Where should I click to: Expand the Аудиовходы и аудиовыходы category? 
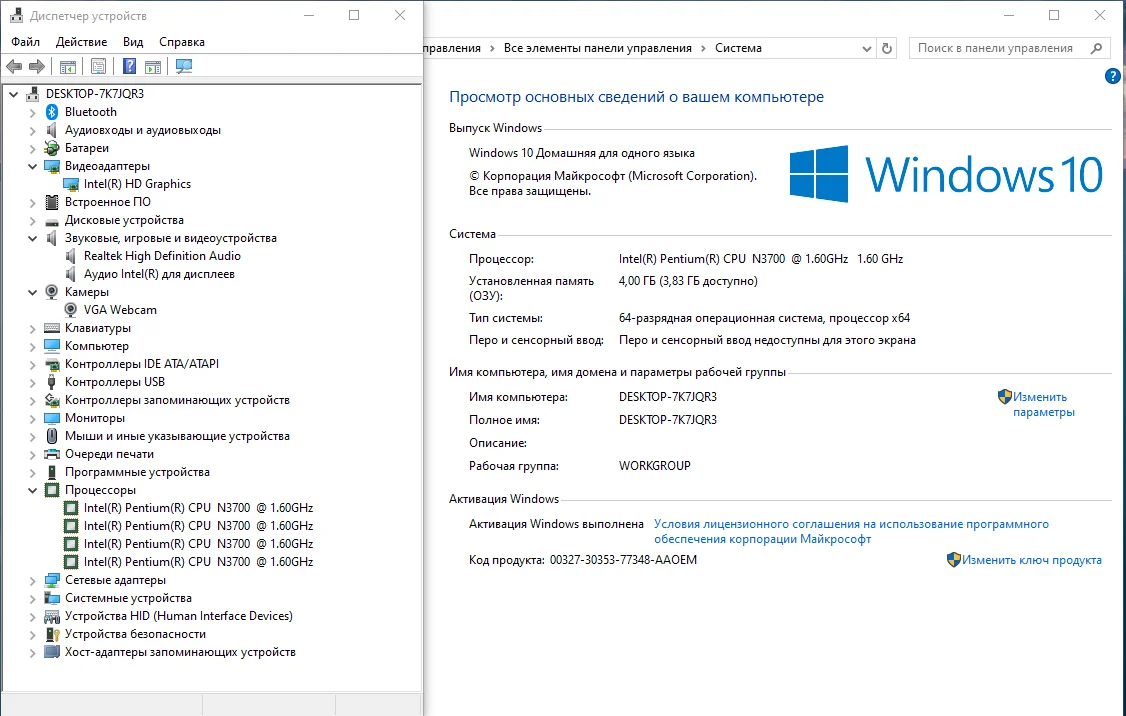click(x=32, y=130)
